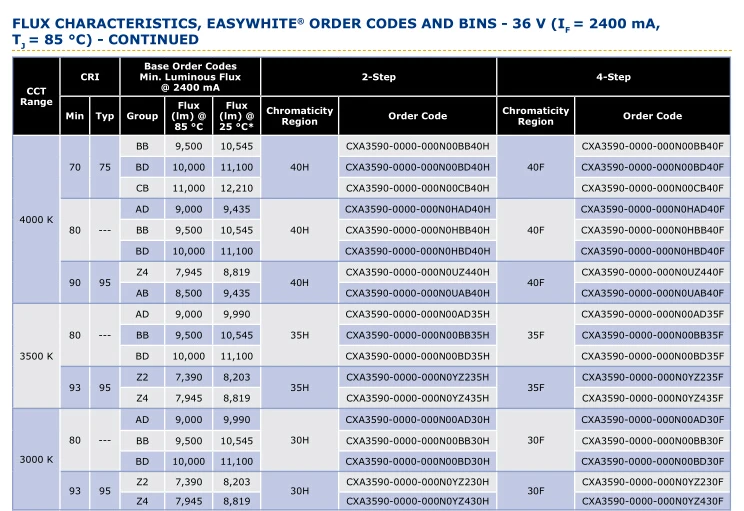
Task: Click the "3000 K" CCT range cell
Action: click(36, 459)
